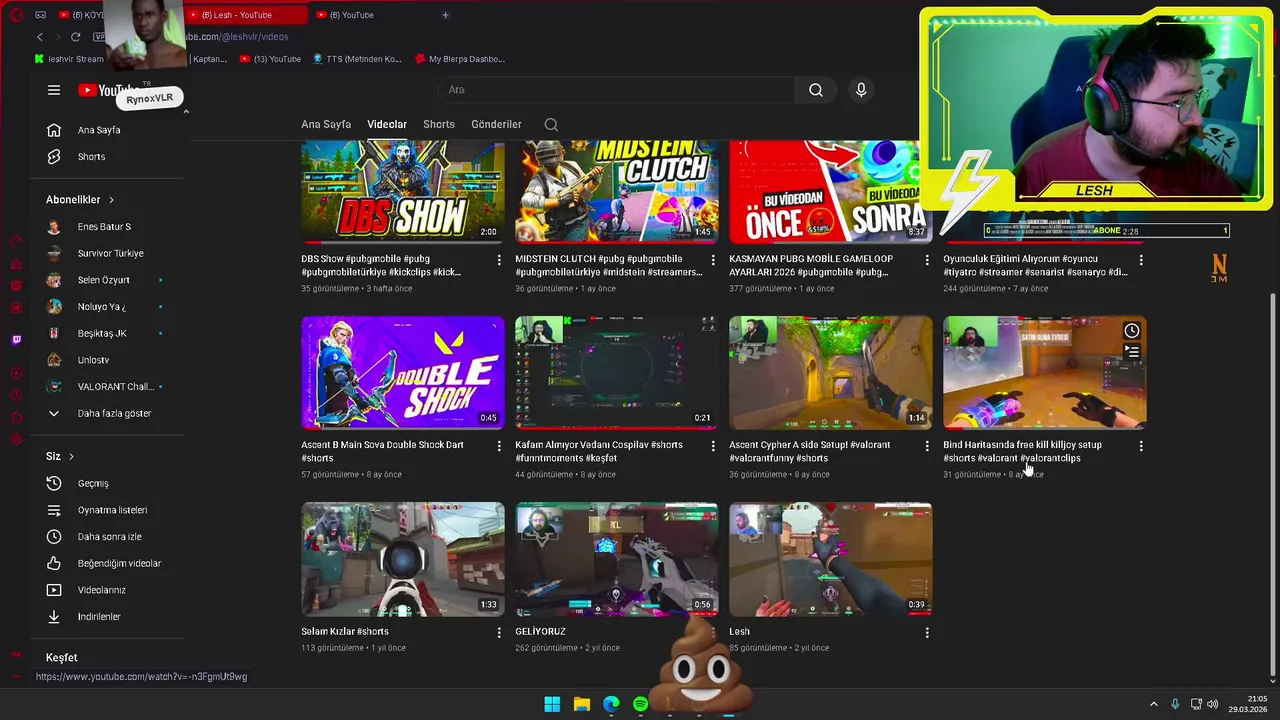Open options for Bind Haritasında video
This screenshot has width=1280, height=720.
(1141, 446)
